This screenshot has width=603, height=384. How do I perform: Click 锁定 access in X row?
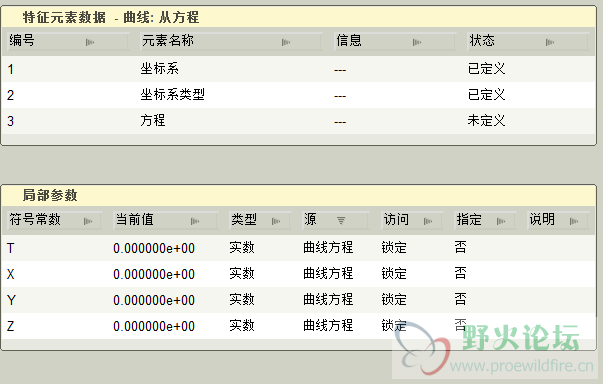(x=394, y=273)
